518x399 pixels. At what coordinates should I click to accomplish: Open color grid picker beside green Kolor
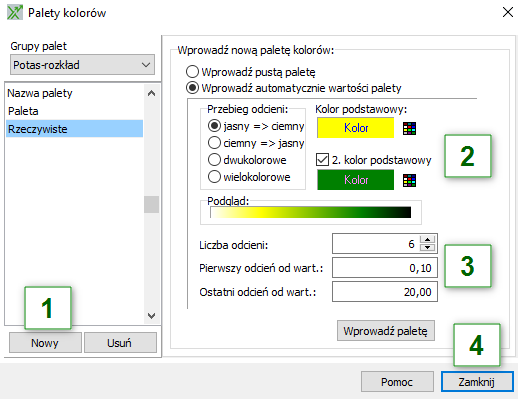click(409, 181)
